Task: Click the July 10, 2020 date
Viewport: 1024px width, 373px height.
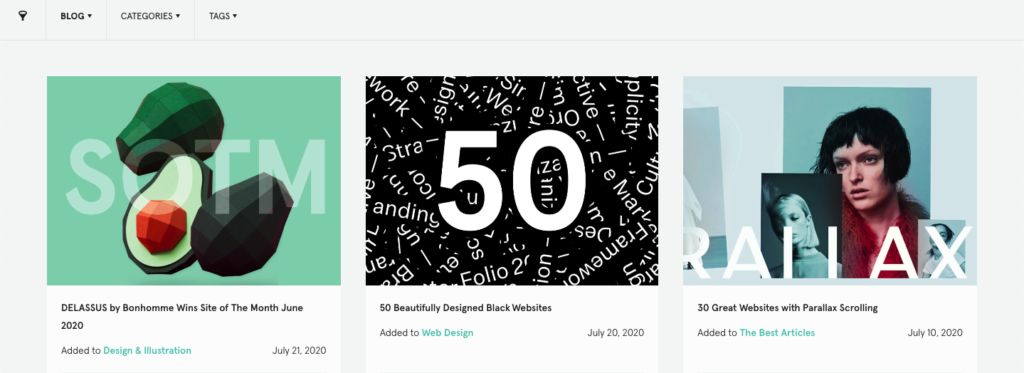Action: click(x=935, y=333)
